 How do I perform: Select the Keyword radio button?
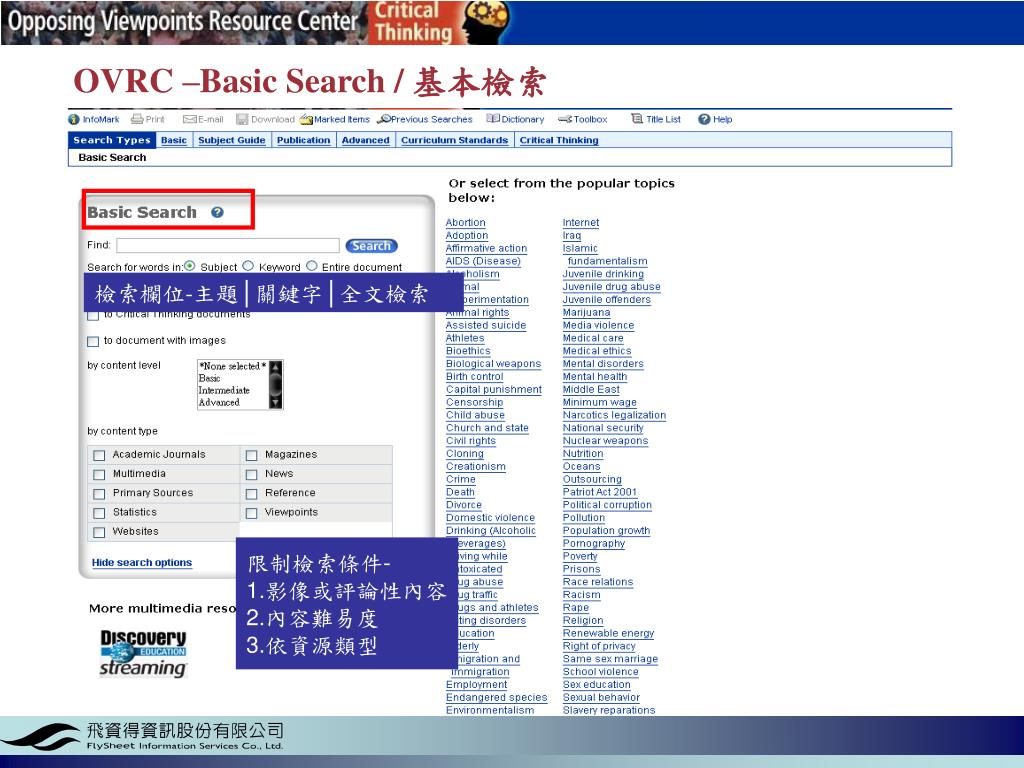click(x=248, y=266)
